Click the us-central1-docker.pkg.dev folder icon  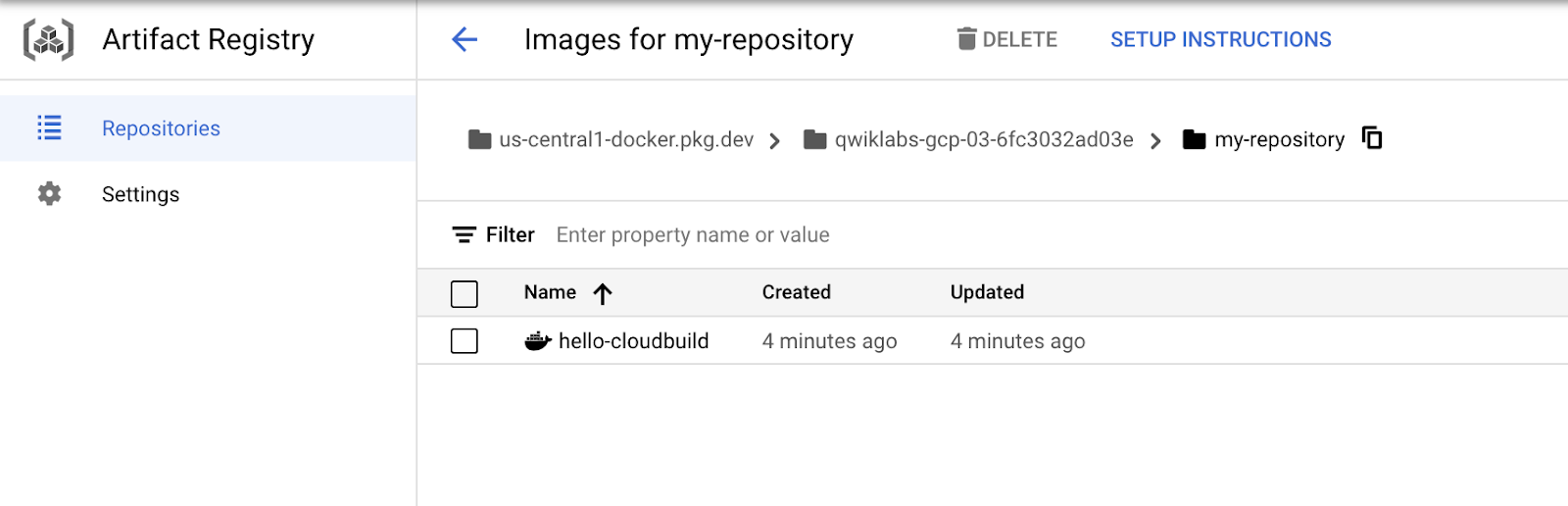479,140
